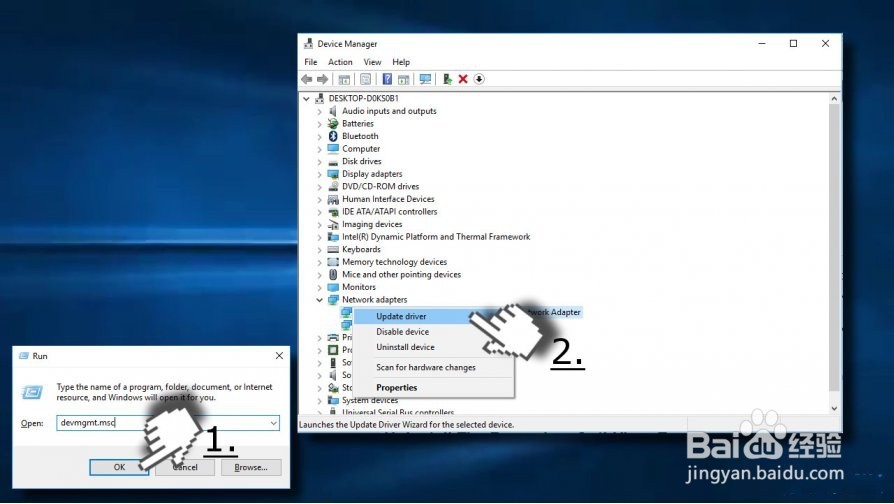The image size is (894, 504).
Task: Select the Imaging devices text row
Action: pyautogui.click(x=372, y=225)
